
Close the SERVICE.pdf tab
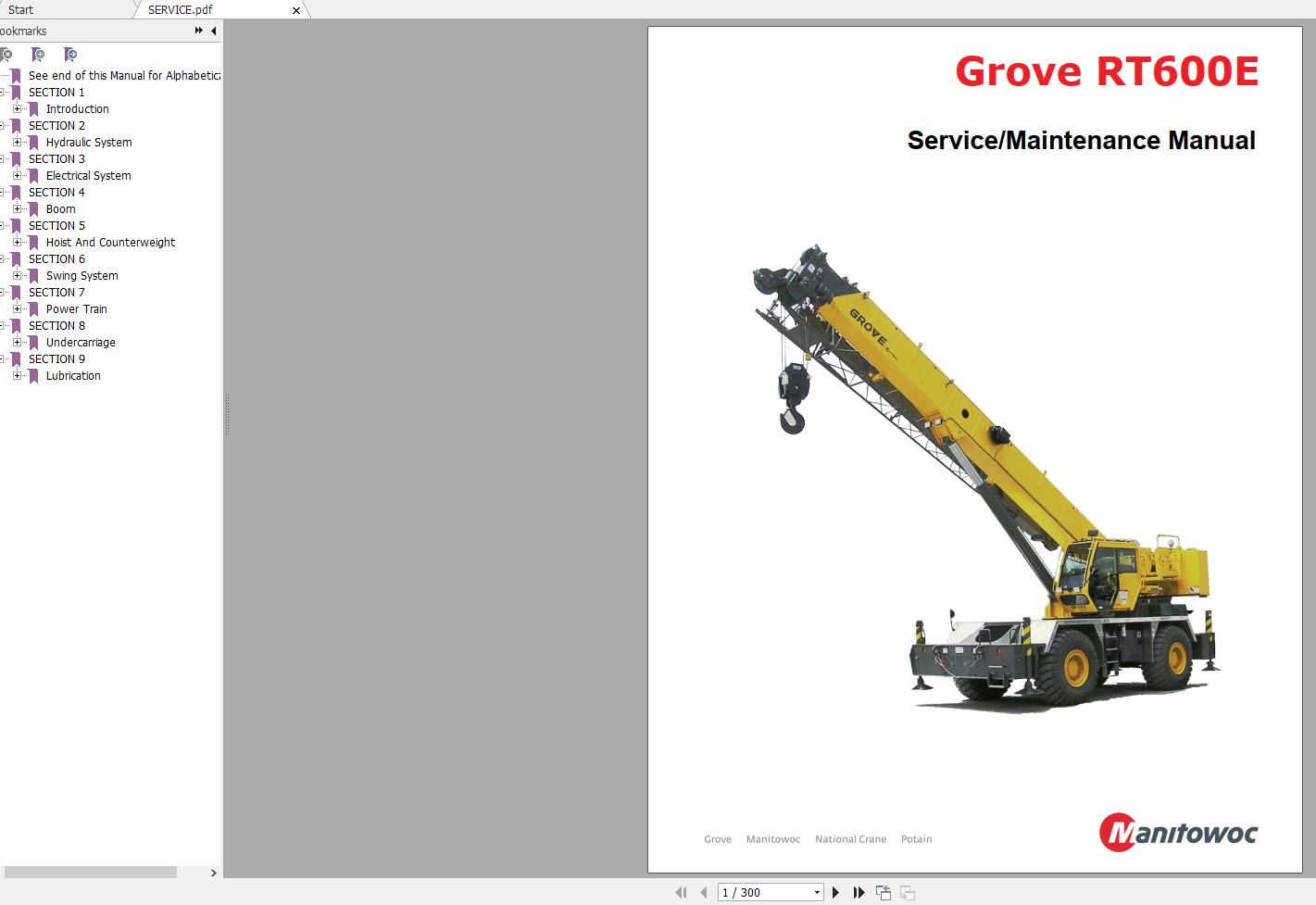[296, 10]
